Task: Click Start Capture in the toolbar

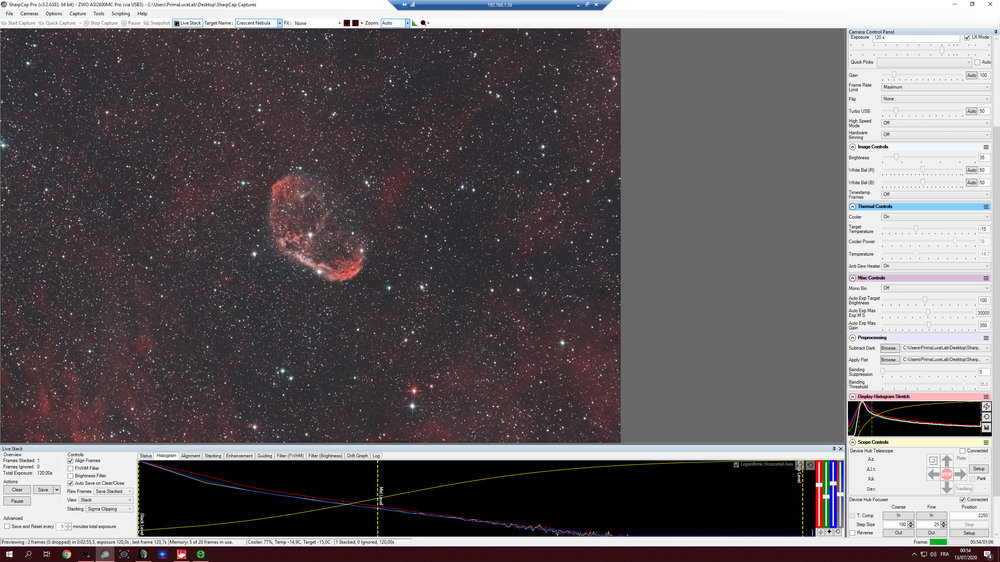Action: point(18,23)
